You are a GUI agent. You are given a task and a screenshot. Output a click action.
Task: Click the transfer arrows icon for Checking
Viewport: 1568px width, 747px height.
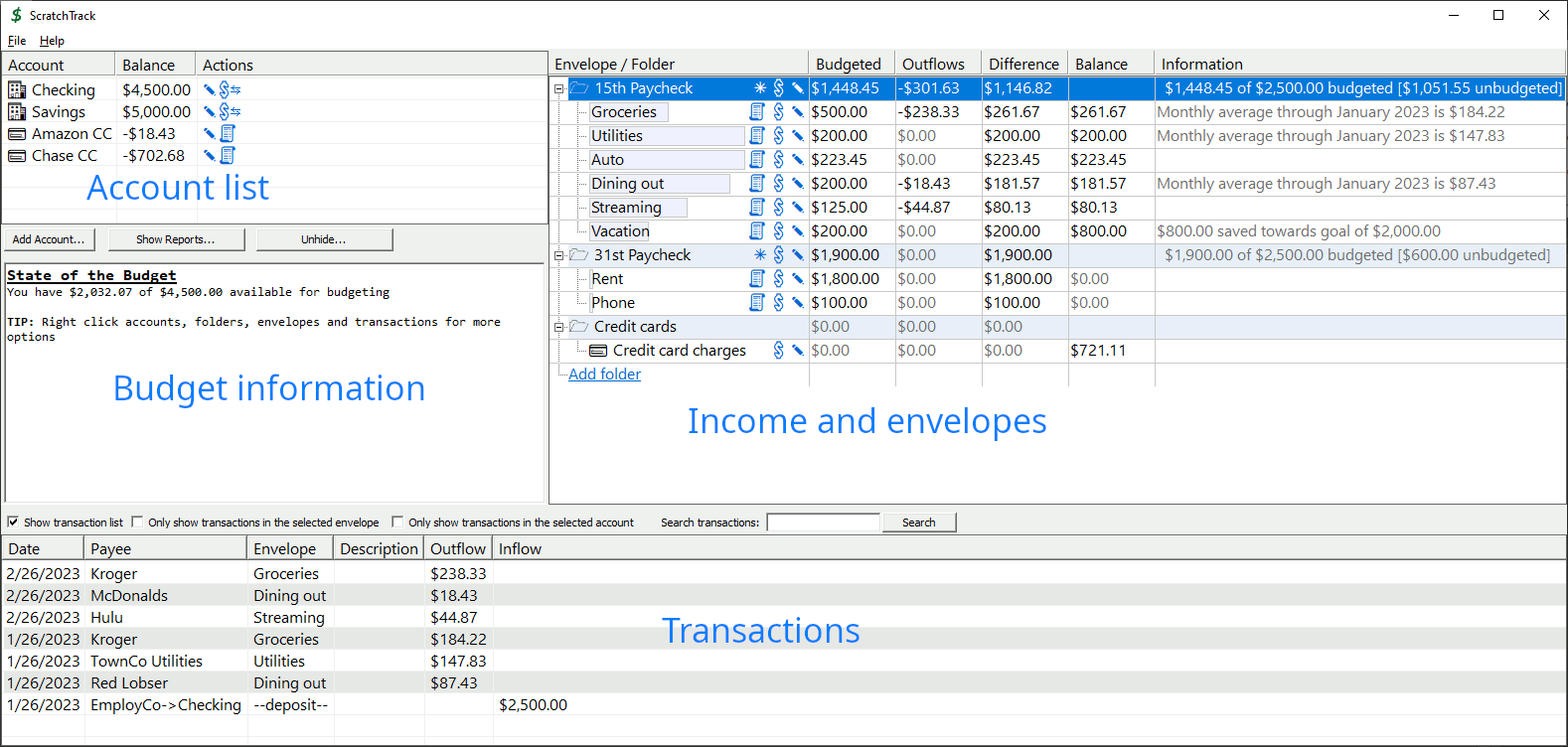235,89
